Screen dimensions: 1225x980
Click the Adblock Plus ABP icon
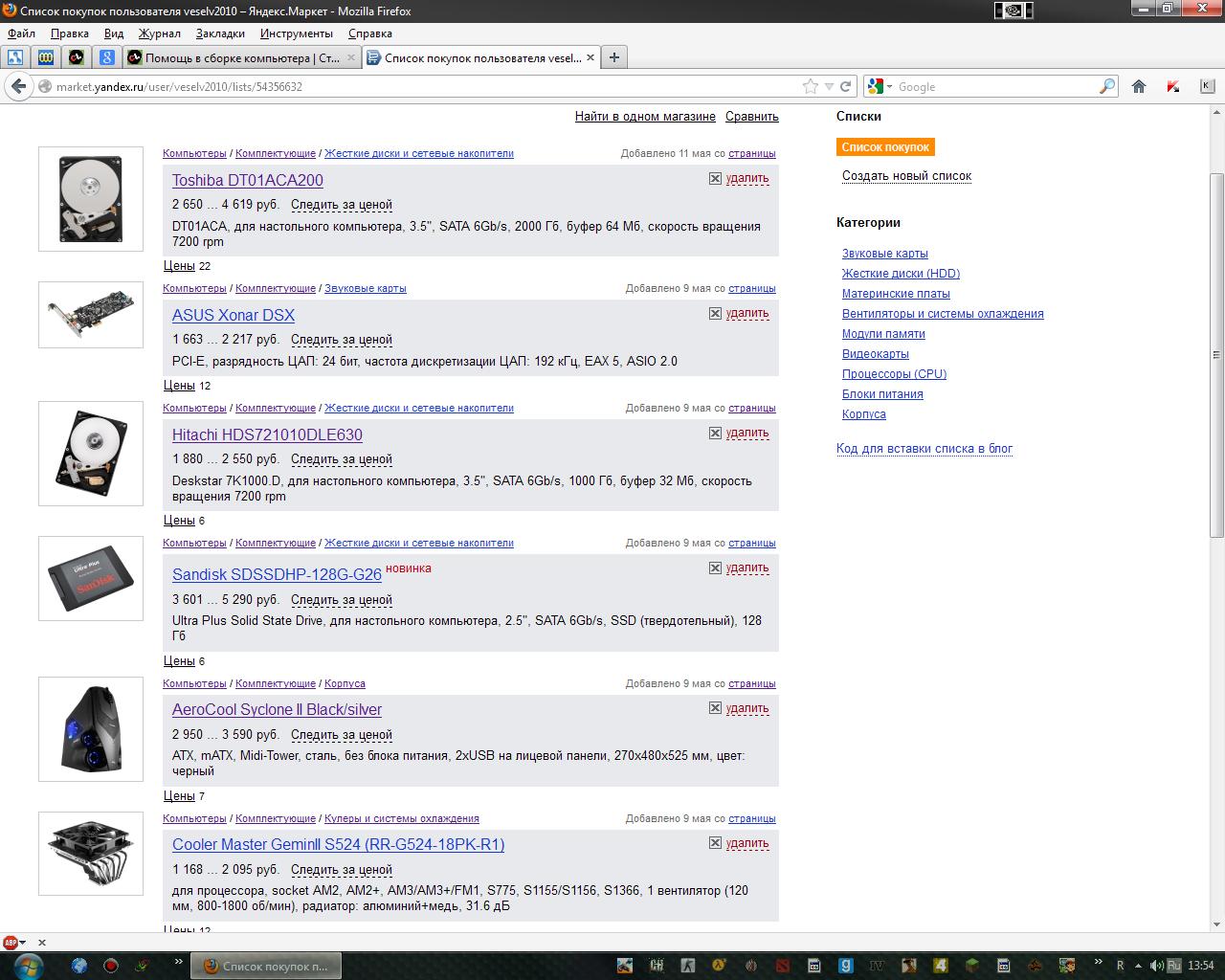point(11,943)
